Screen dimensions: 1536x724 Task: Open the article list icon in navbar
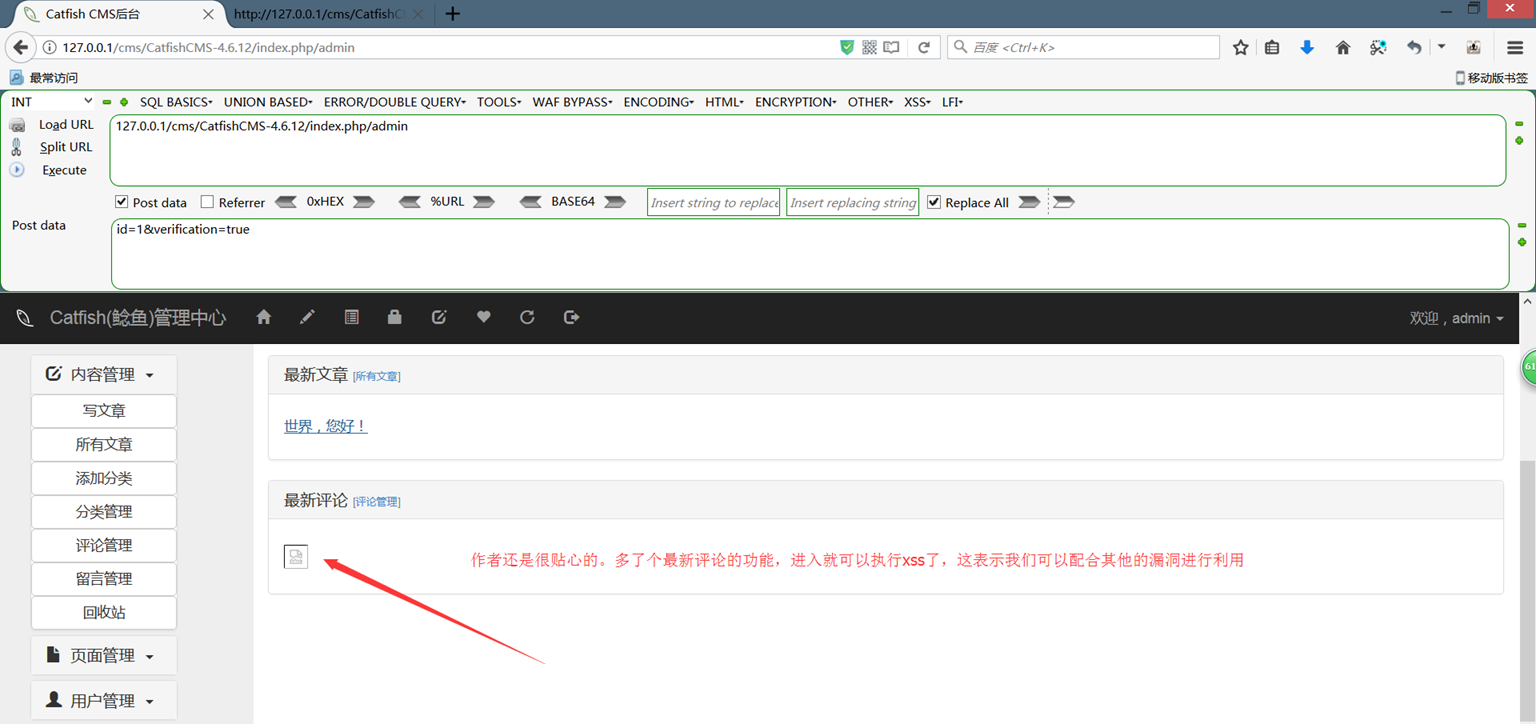pos(351,317)
